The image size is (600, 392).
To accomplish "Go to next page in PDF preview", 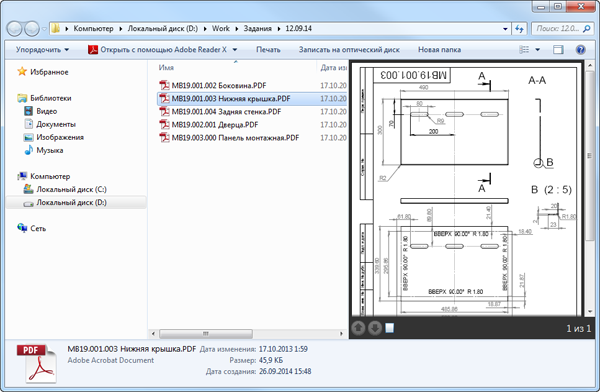I will point(375,328).
